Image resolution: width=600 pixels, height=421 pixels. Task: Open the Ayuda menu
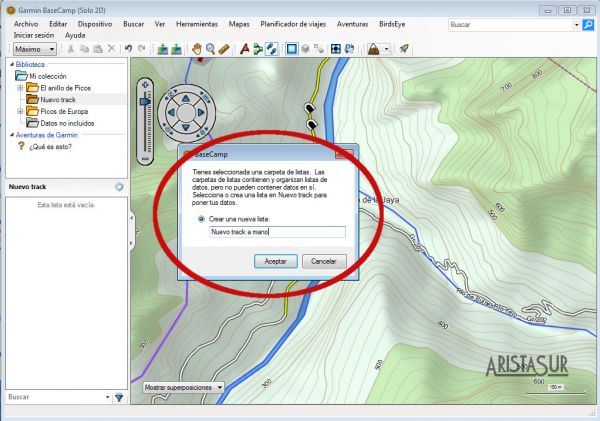click(x=75, y=35)
